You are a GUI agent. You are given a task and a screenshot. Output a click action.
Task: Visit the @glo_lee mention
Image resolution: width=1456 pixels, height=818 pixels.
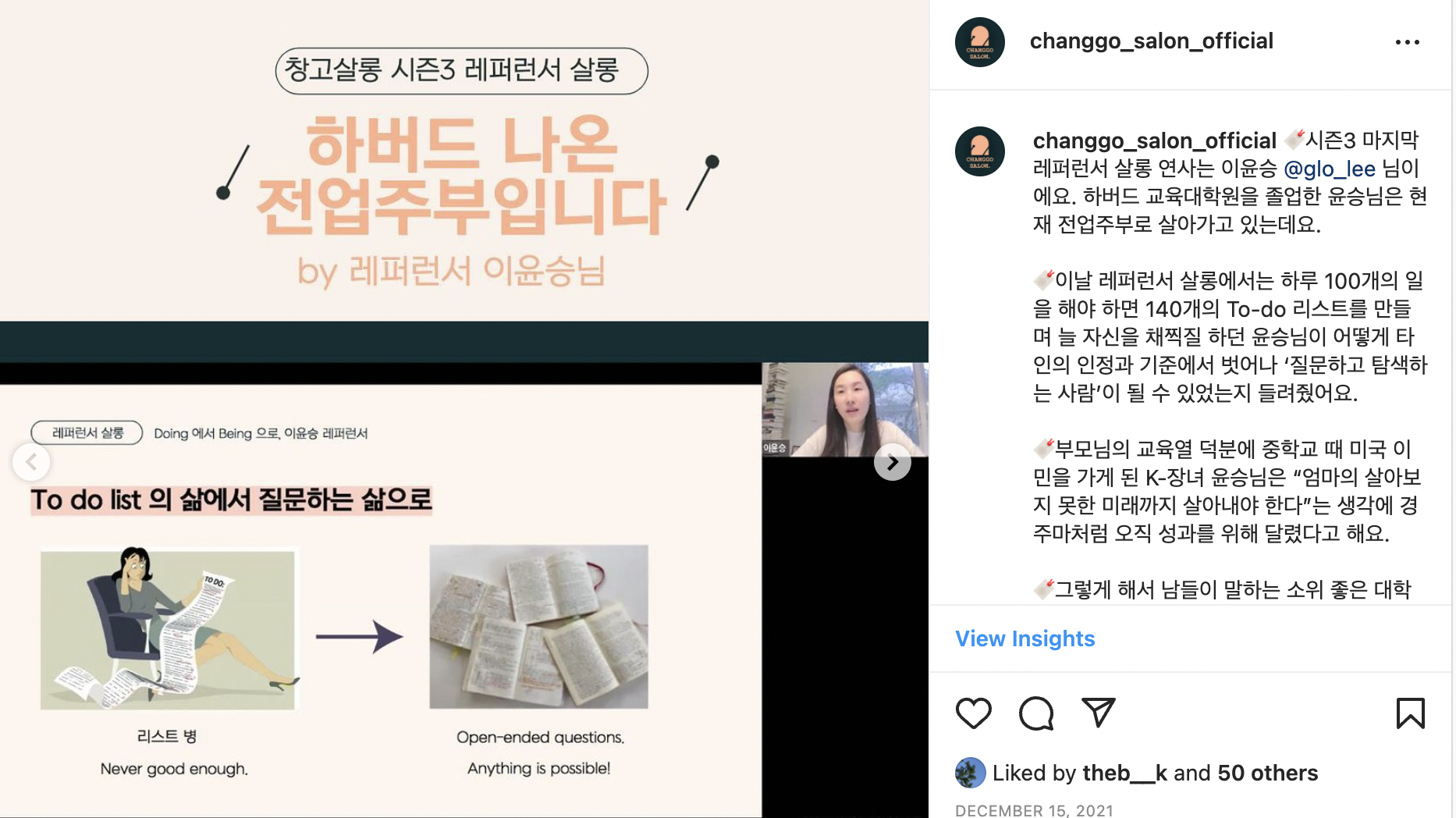click(1330, 169)
